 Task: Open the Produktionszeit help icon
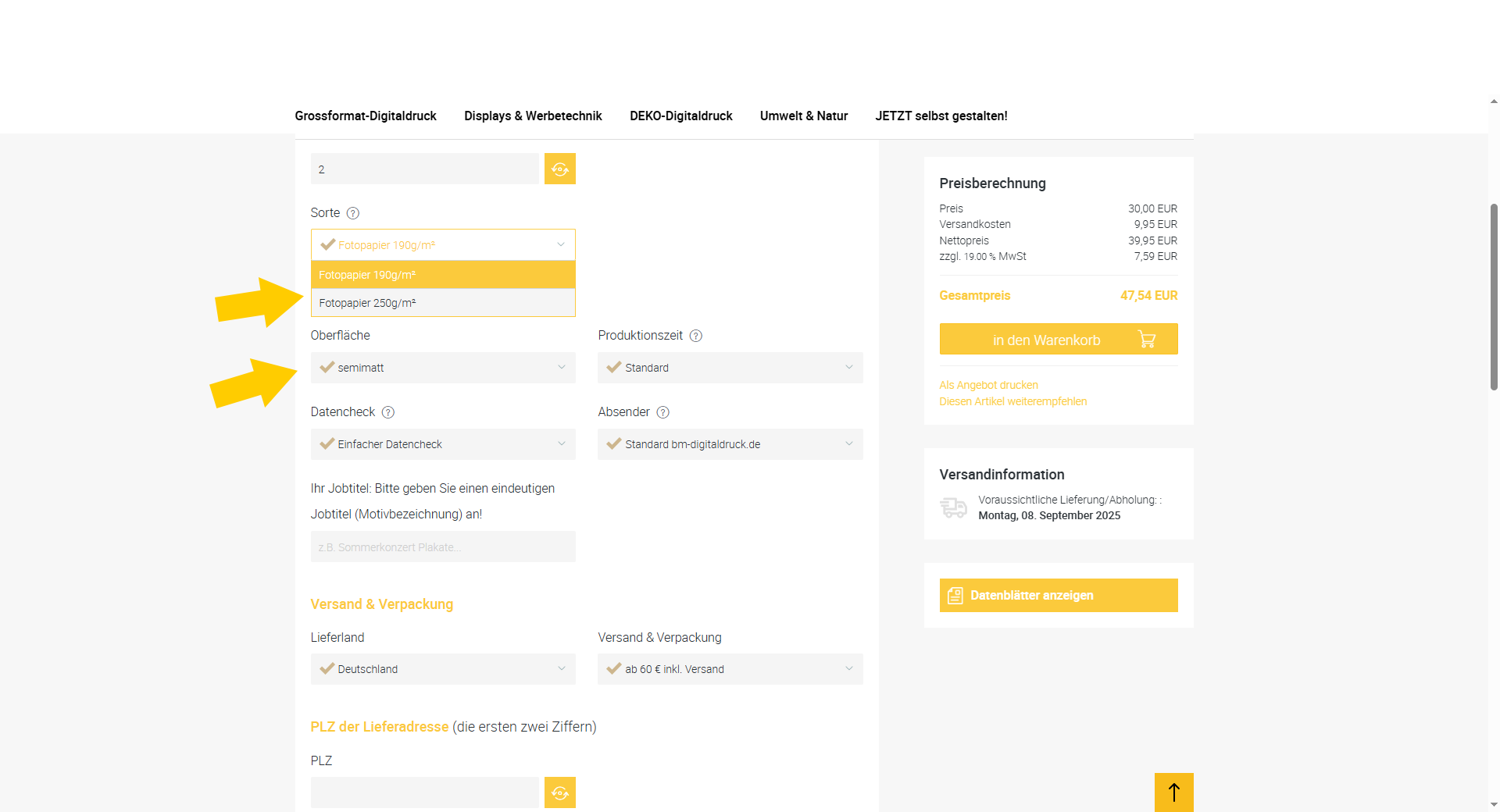695,336
